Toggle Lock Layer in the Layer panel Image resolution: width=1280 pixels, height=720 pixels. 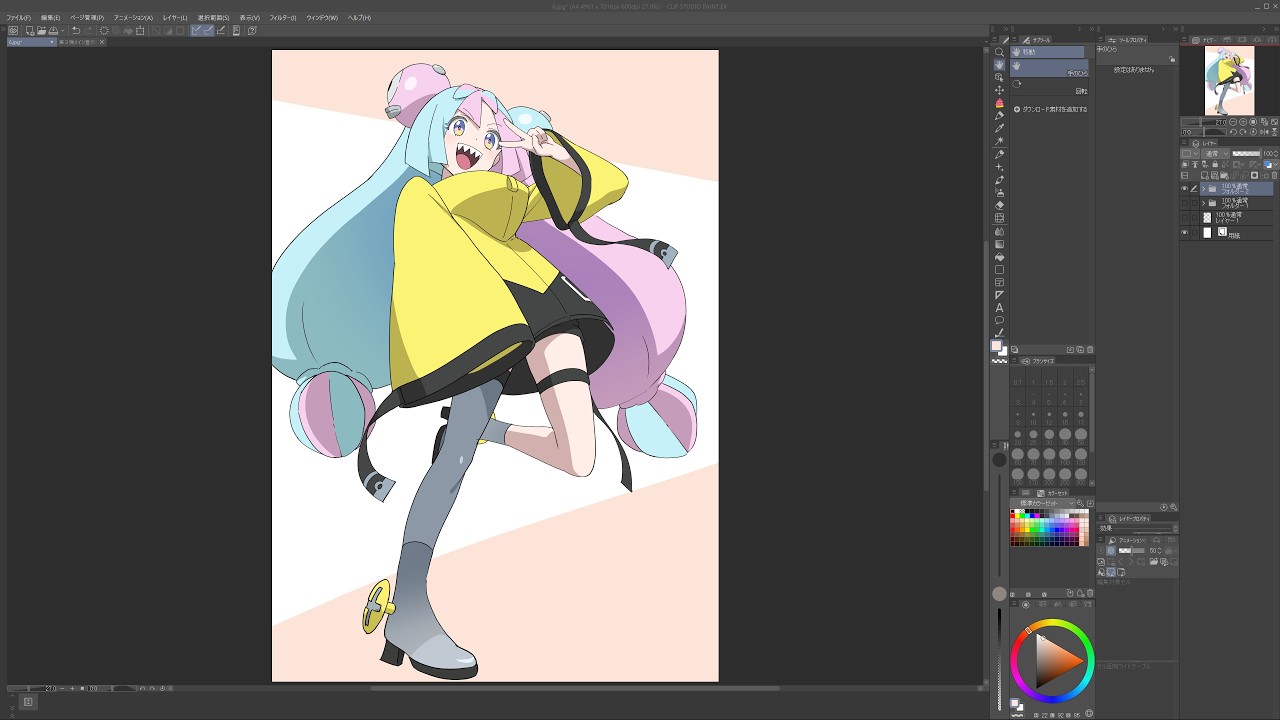(x=1215, y=164)
